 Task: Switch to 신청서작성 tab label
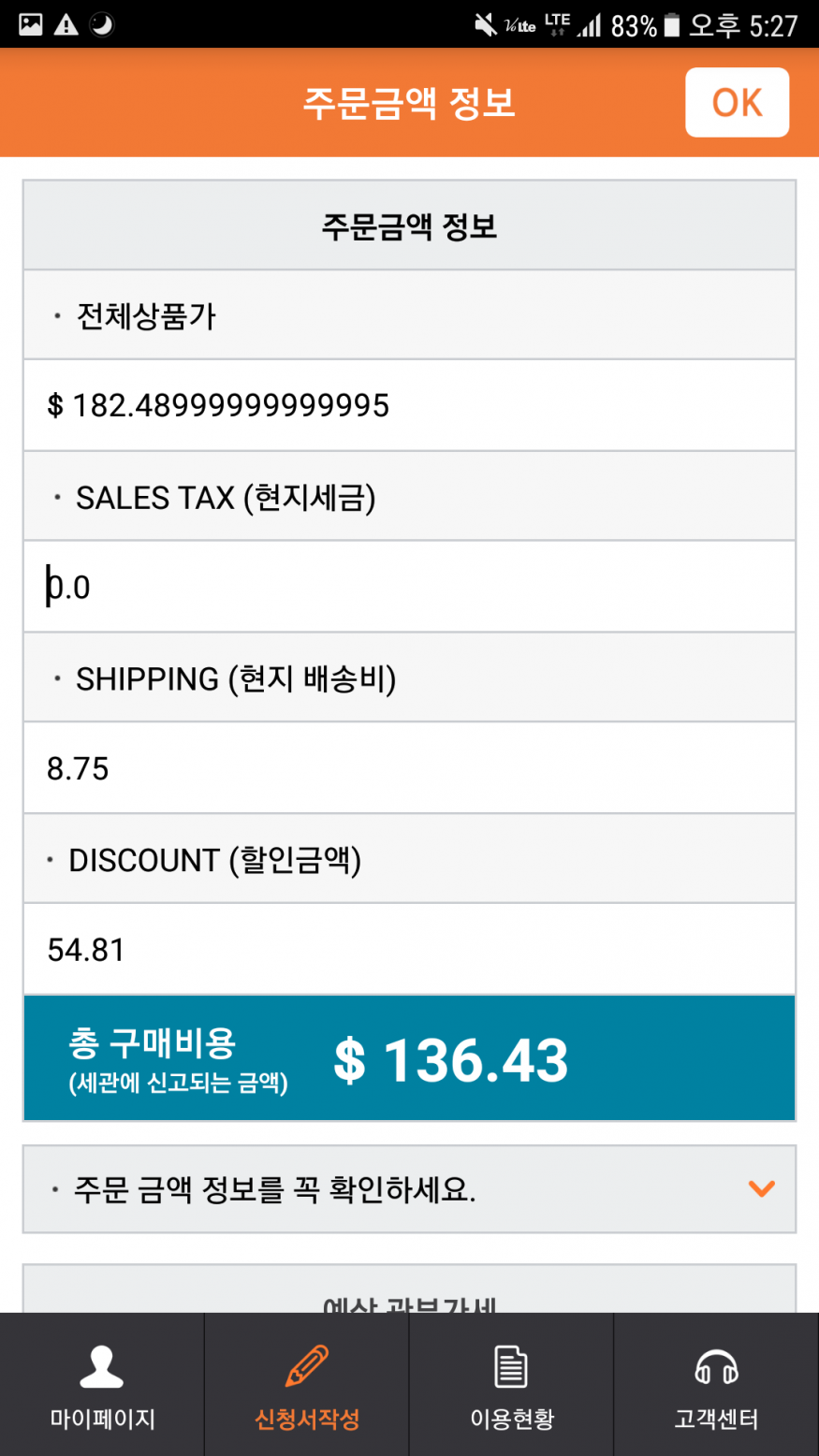point(307,1420)
